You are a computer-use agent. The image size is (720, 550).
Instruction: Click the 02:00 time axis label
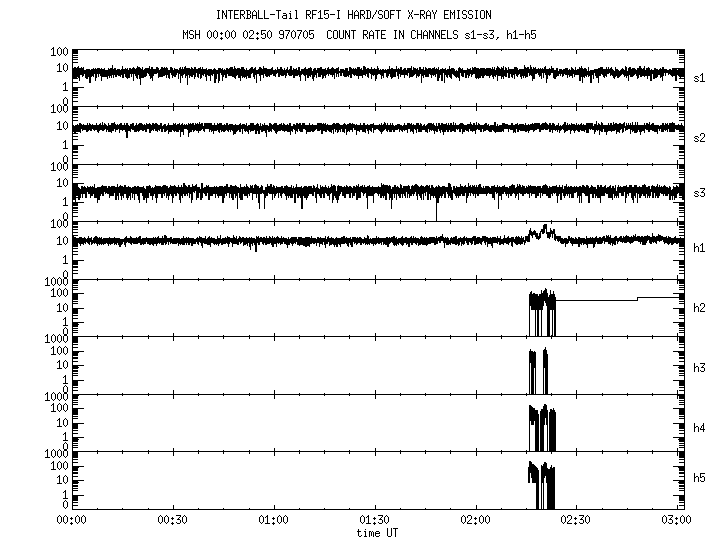click(x=476, y=521)
